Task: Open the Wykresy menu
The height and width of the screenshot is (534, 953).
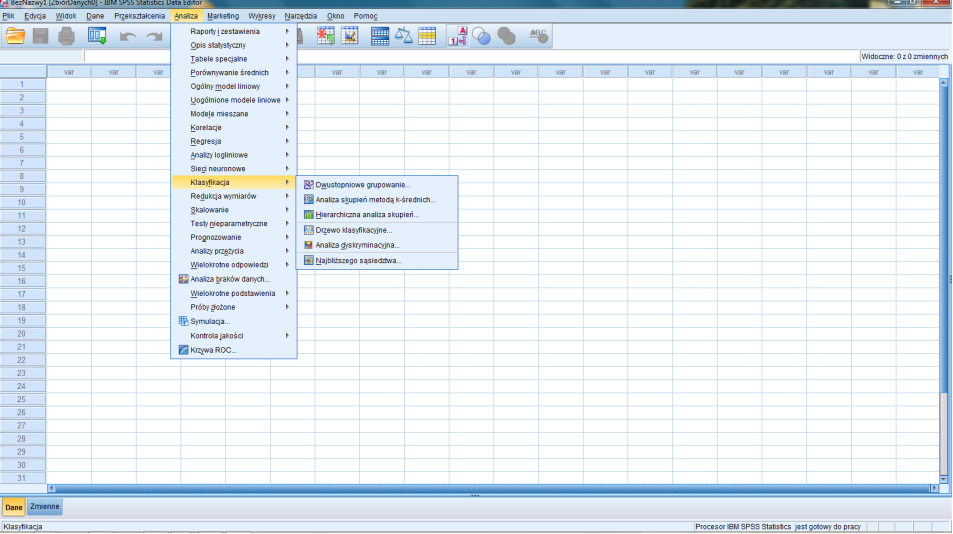Action: coord(262,16)
